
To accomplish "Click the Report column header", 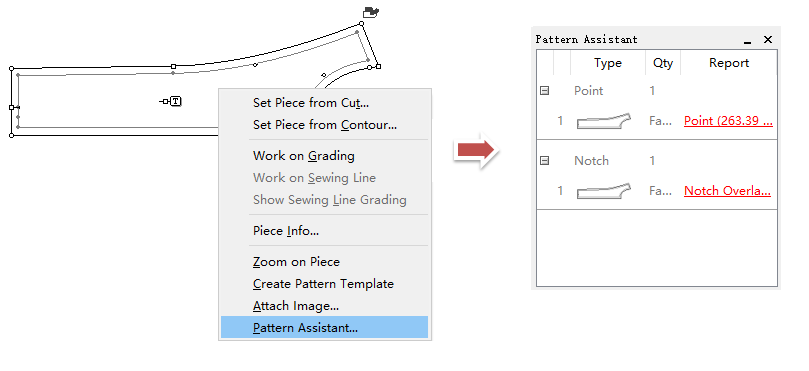I will 729,63.
